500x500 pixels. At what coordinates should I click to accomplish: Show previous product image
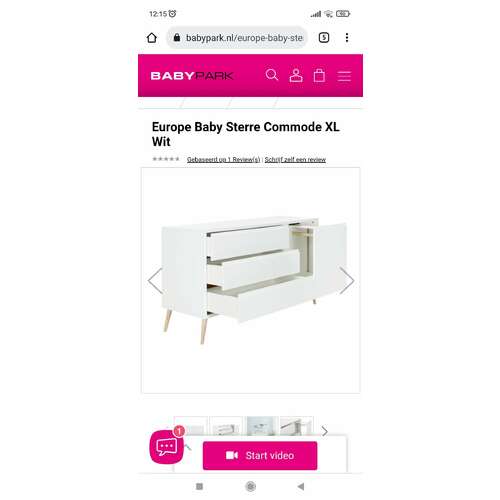[155, 280]
